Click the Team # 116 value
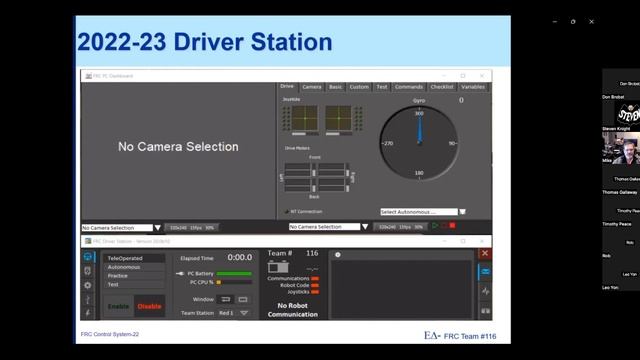The image size is (640, 360). 312,253
